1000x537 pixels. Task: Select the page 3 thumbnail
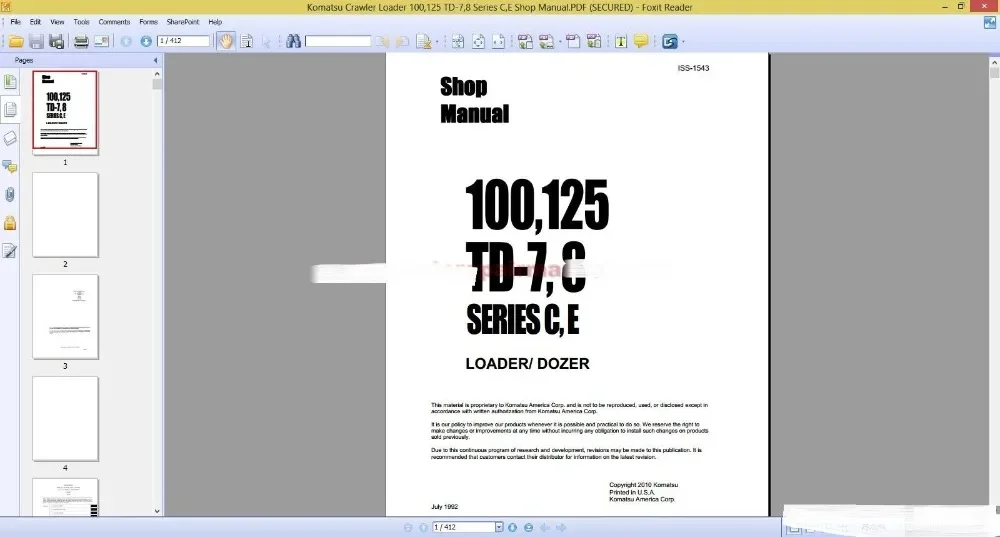click(x=65, y=317)
